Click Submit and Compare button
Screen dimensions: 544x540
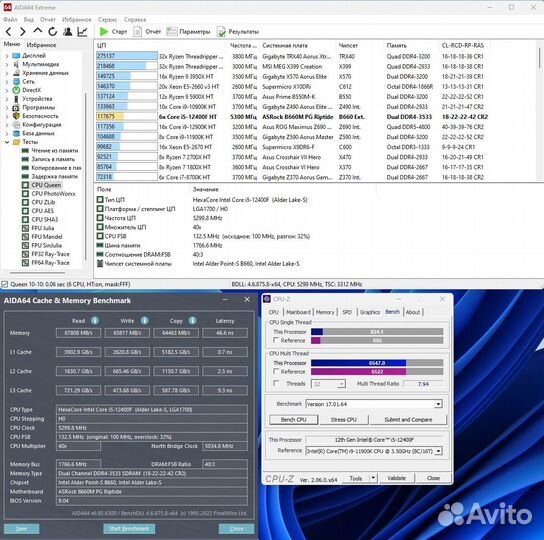pos(408,420)
